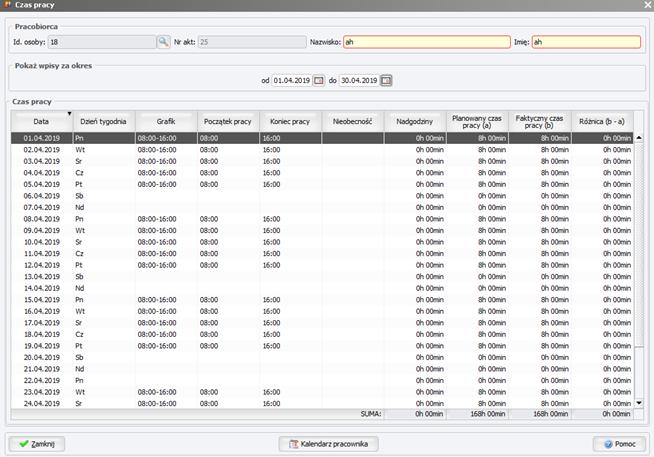The height and width of the screenshot is (457, 654).
Task: Click the Grafik column header
Action: pos(166,121)
